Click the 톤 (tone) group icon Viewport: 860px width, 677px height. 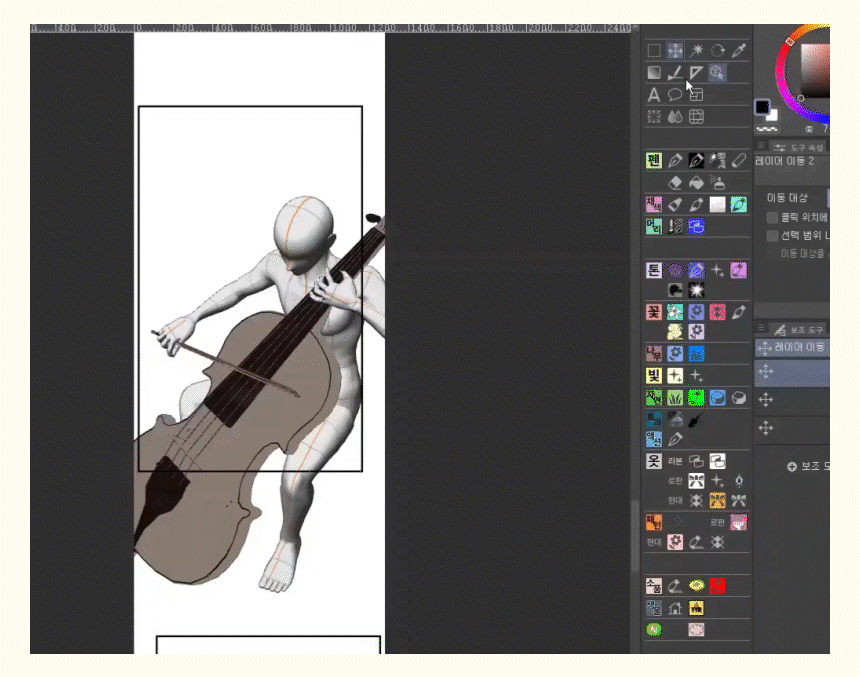654,270
